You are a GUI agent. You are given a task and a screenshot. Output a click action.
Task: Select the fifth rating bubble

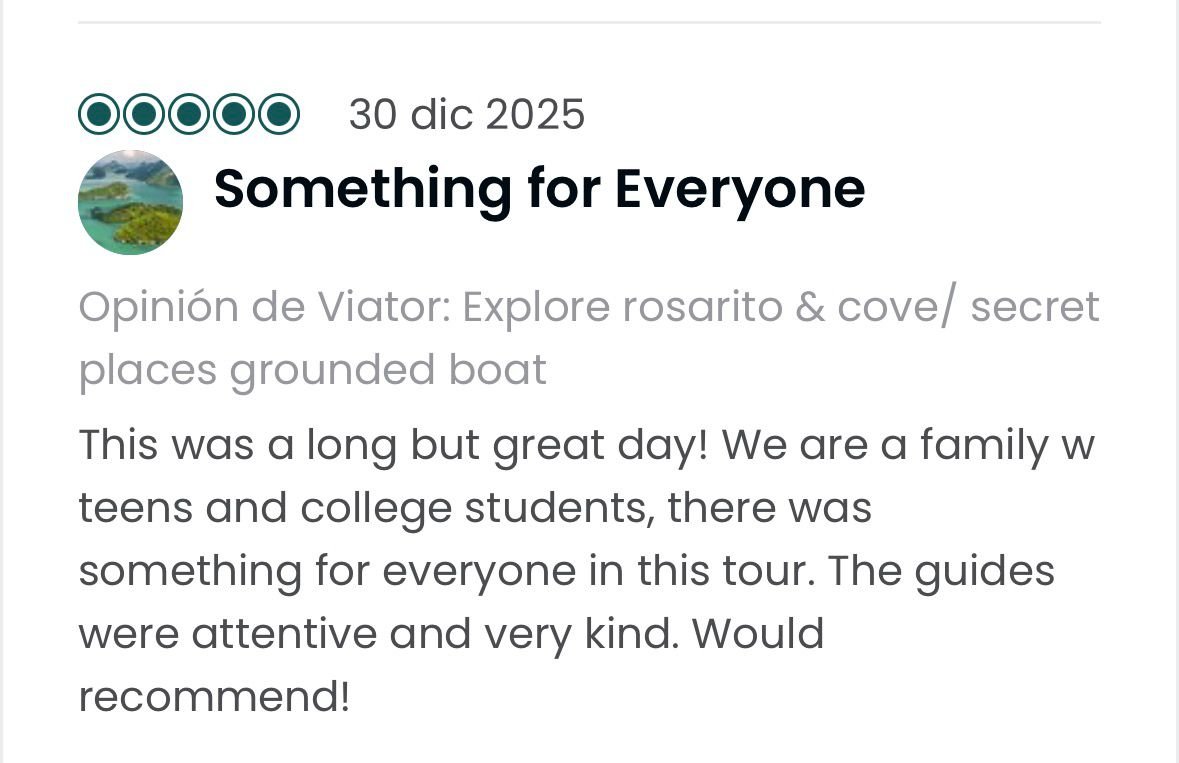click(x=279, y=114)
